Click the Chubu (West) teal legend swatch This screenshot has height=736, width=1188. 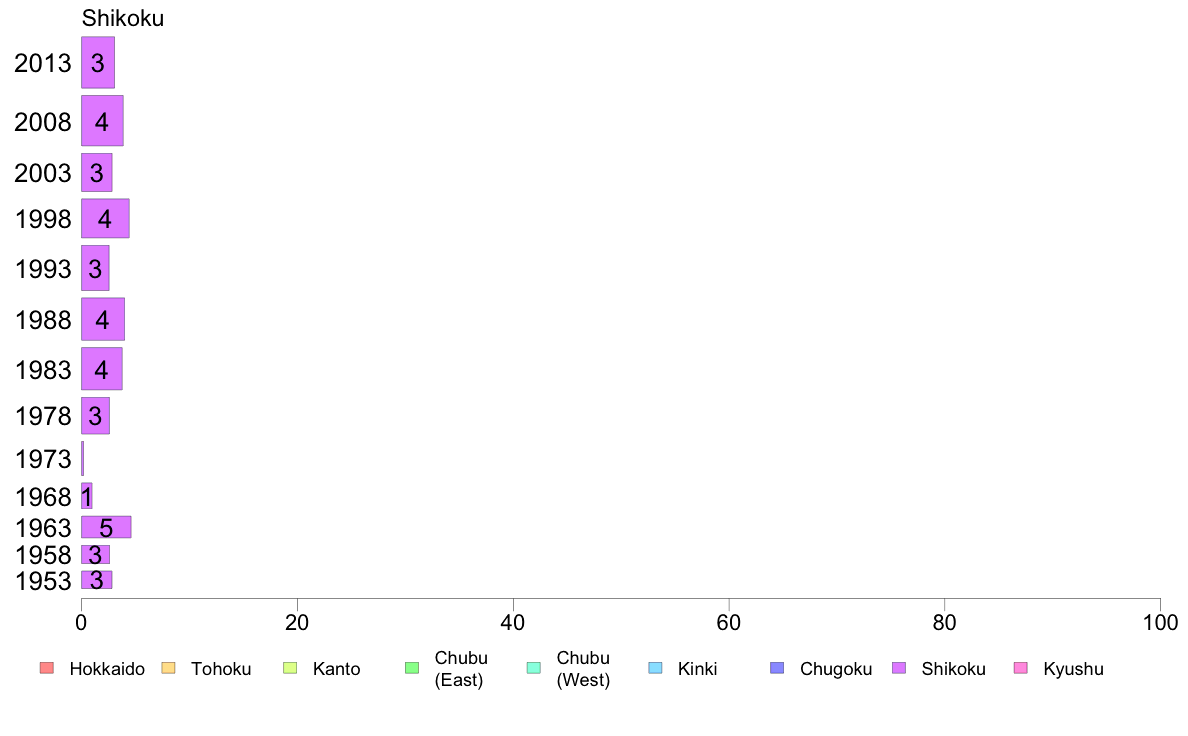point(533,668)
